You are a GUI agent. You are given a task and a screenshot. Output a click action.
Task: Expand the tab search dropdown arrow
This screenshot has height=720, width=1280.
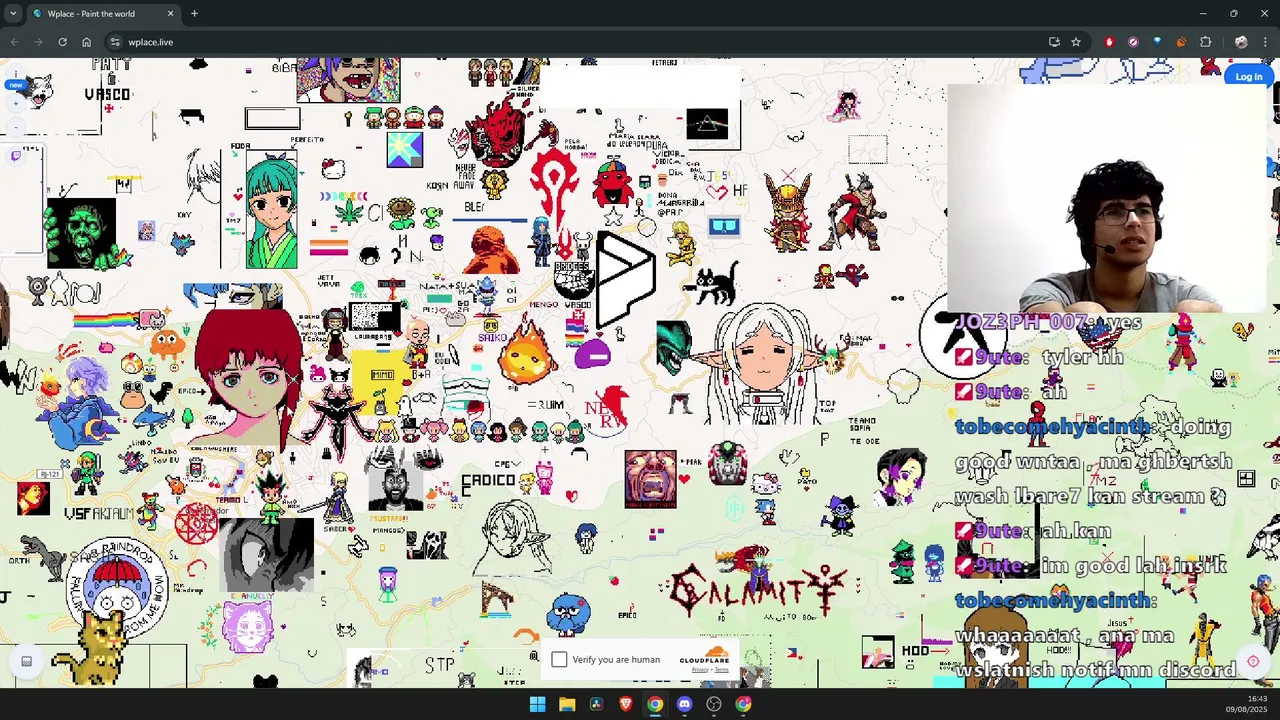13,14
